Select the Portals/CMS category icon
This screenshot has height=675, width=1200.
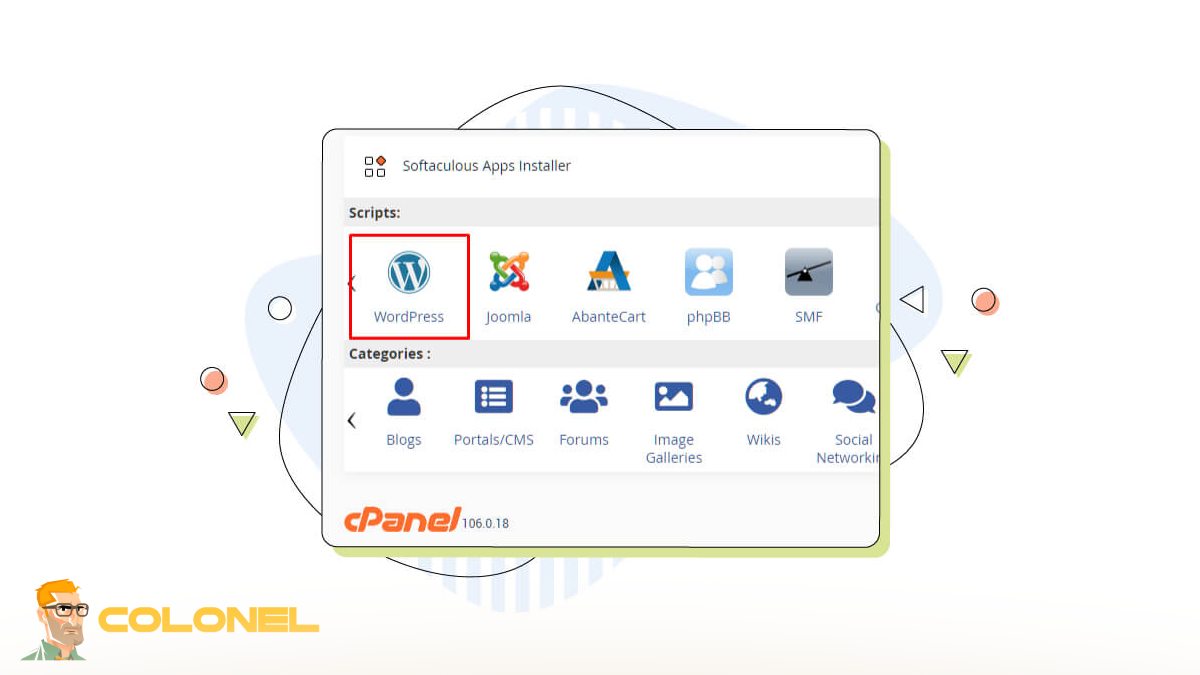pyautogui.click(x=493, y=397)
